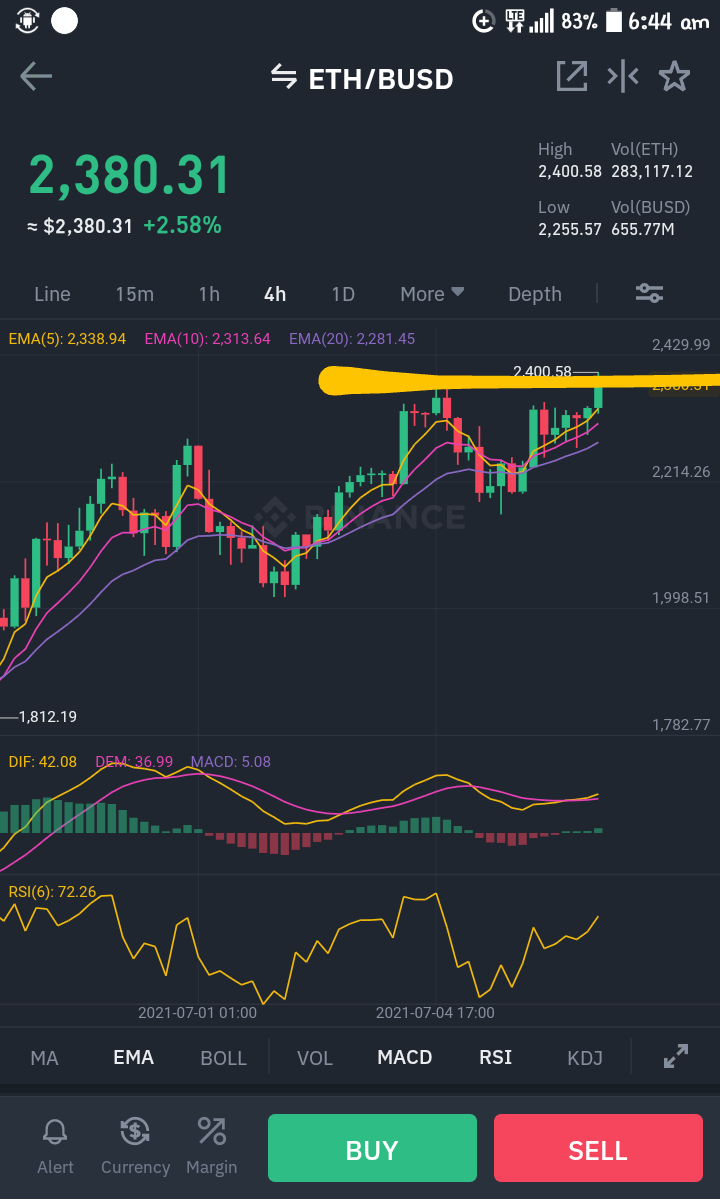Screen dimensions: 720x1199
Task: Toggle the EMA indicator on chart
Action: coord(134,1058)
